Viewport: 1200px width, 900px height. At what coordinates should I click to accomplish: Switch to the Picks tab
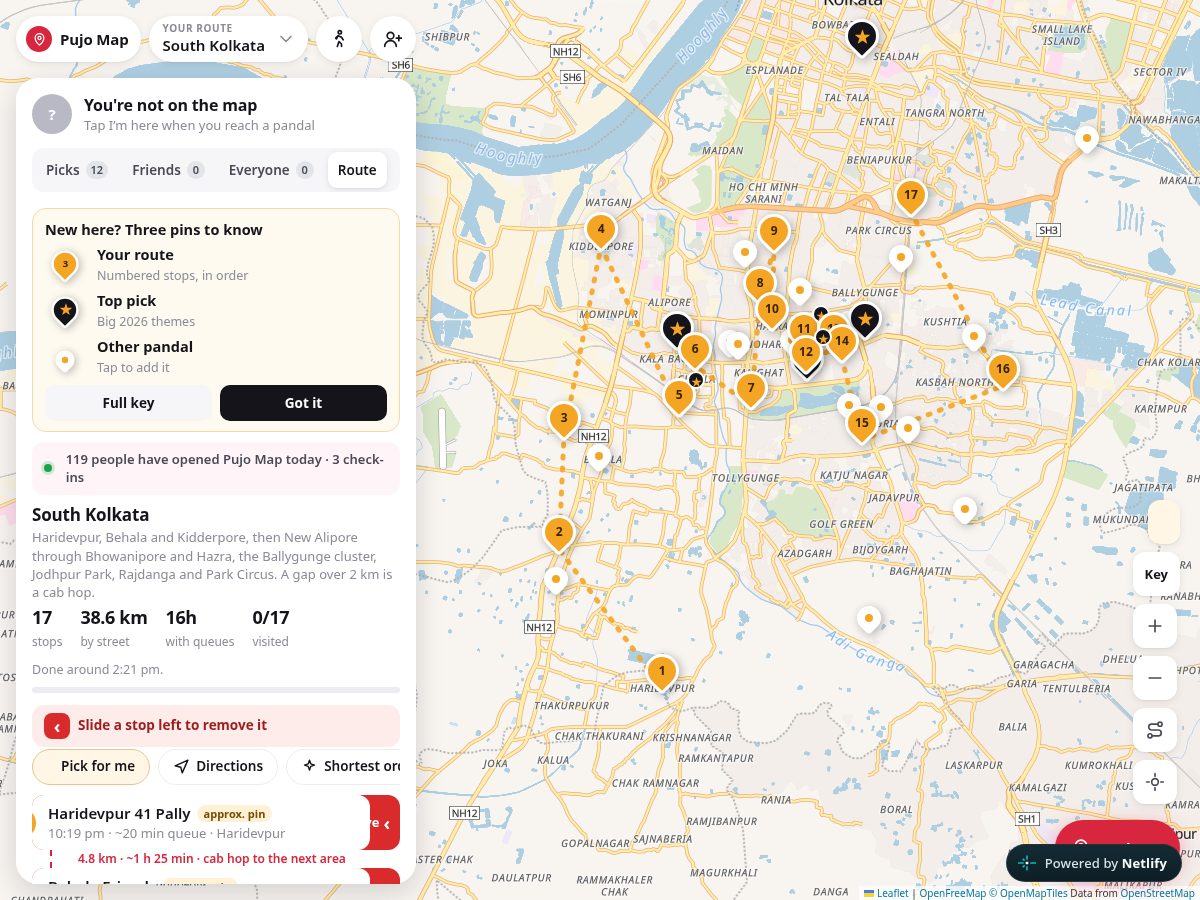76,170
